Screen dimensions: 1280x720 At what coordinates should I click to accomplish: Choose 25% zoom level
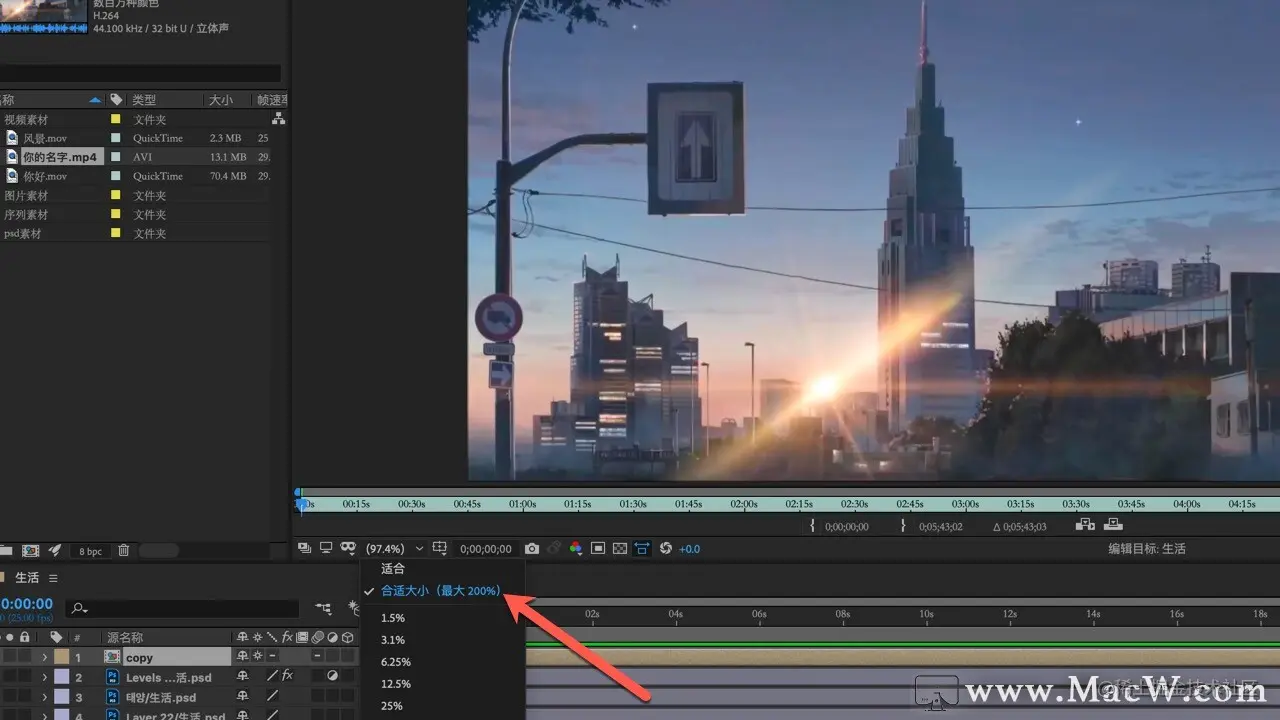pos(392,706)
